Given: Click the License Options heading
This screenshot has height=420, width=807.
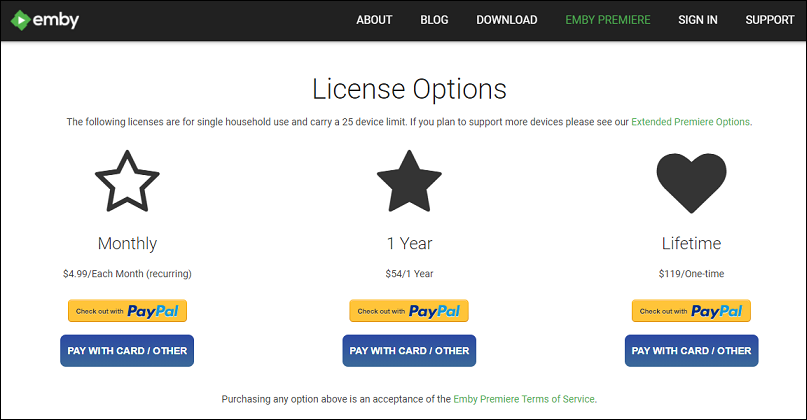Looking at the screenshot, I should 409,89.
